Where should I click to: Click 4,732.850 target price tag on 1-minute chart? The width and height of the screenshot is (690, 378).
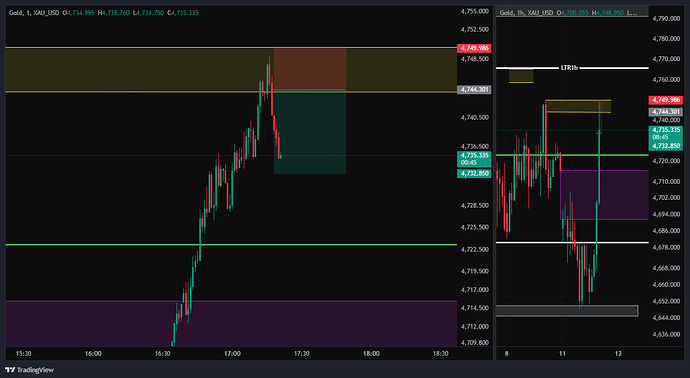[474, 173]
